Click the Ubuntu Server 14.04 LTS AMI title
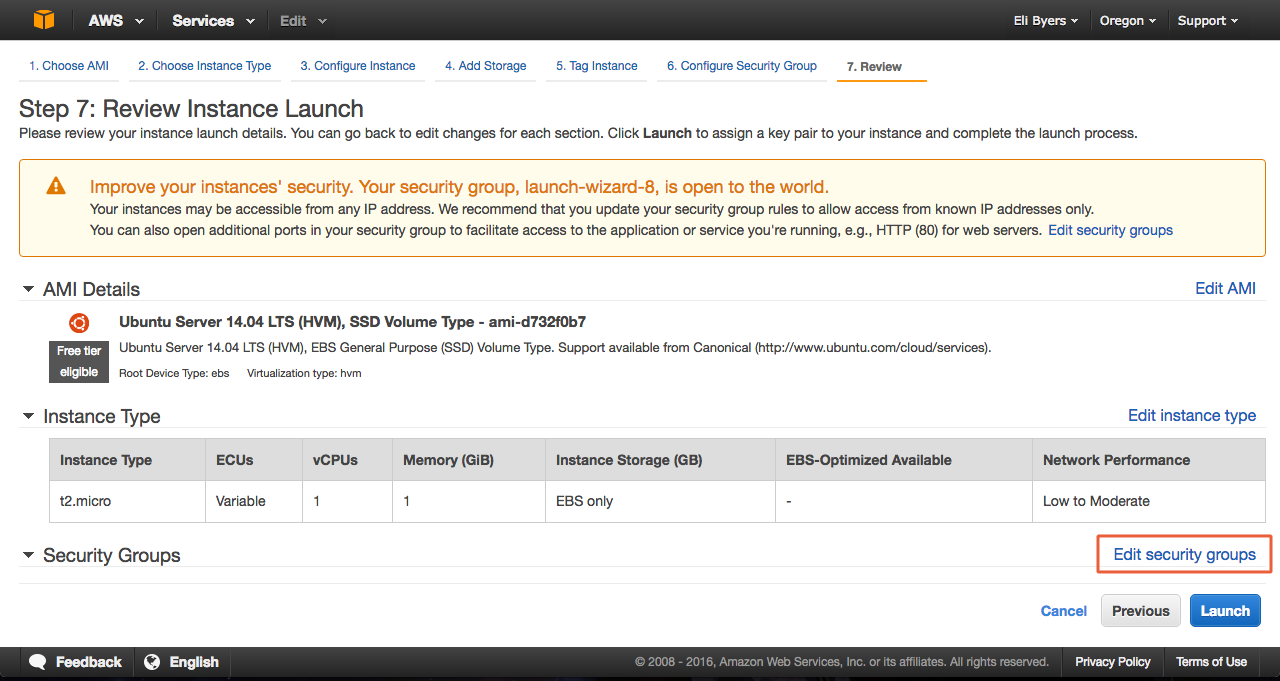The width and height of the screenshot is (1280, 681). click(352, 322)
